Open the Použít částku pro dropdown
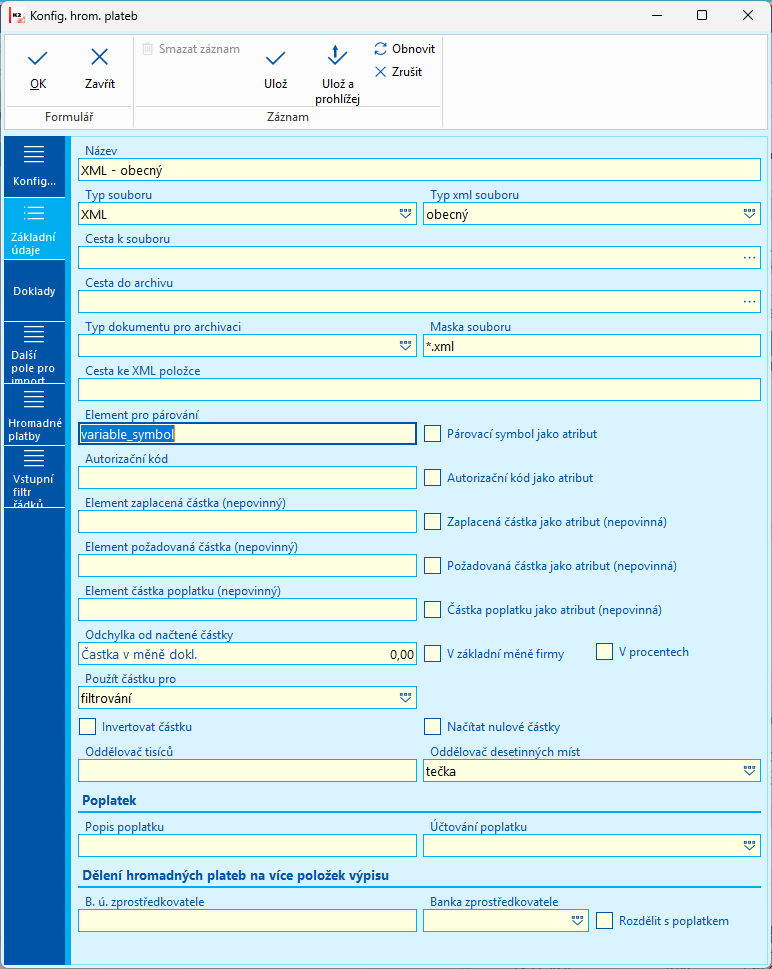 405,698
